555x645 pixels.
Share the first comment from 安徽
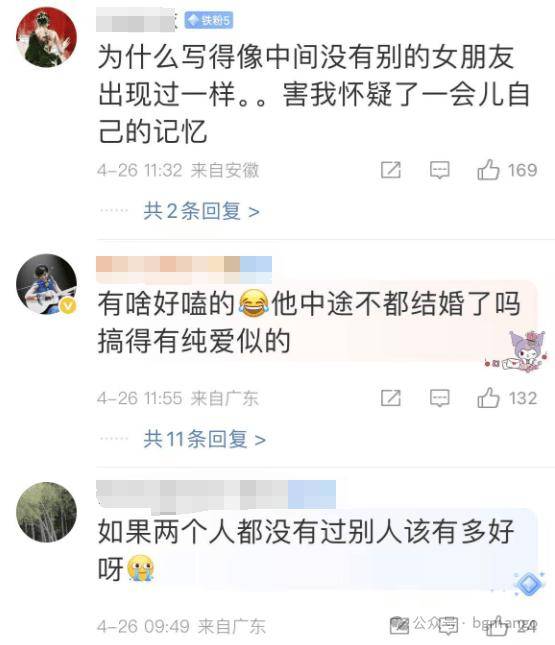pyautogui.click(x=390, y=170)
